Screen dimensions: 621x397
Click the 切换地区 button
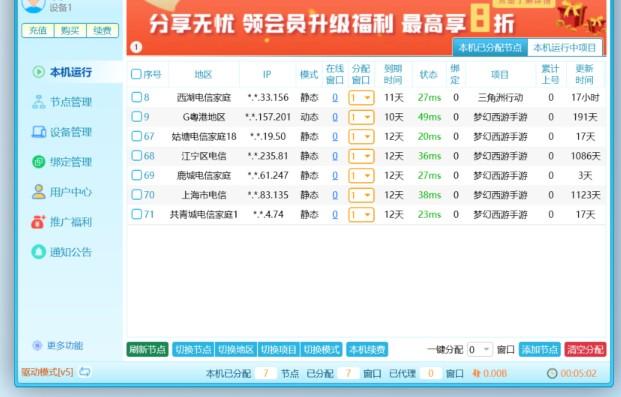tap(236, 349)
